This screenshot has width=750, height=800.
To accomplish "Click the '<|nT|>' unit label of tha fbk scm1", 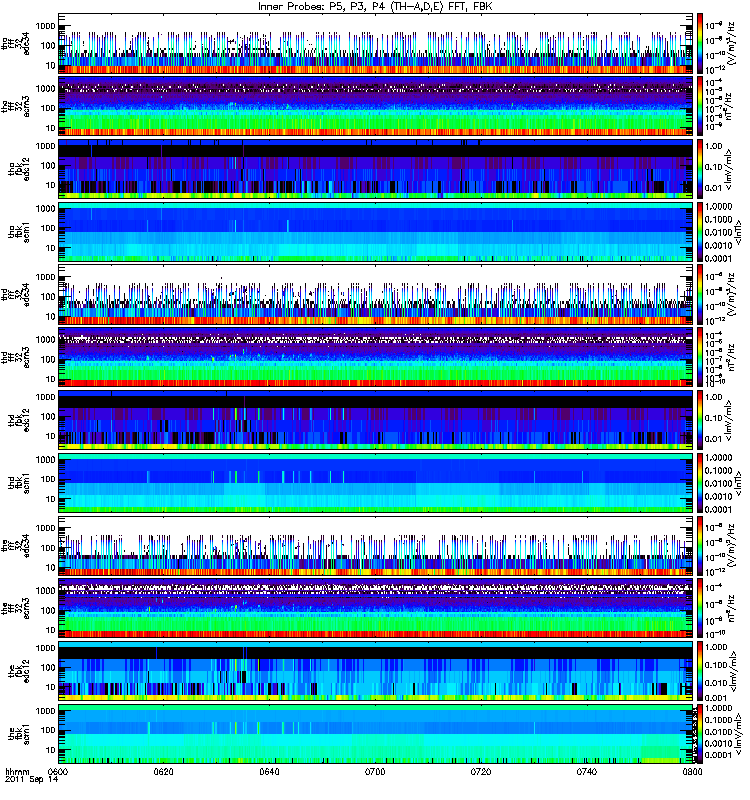I will (x=738, y=232).
